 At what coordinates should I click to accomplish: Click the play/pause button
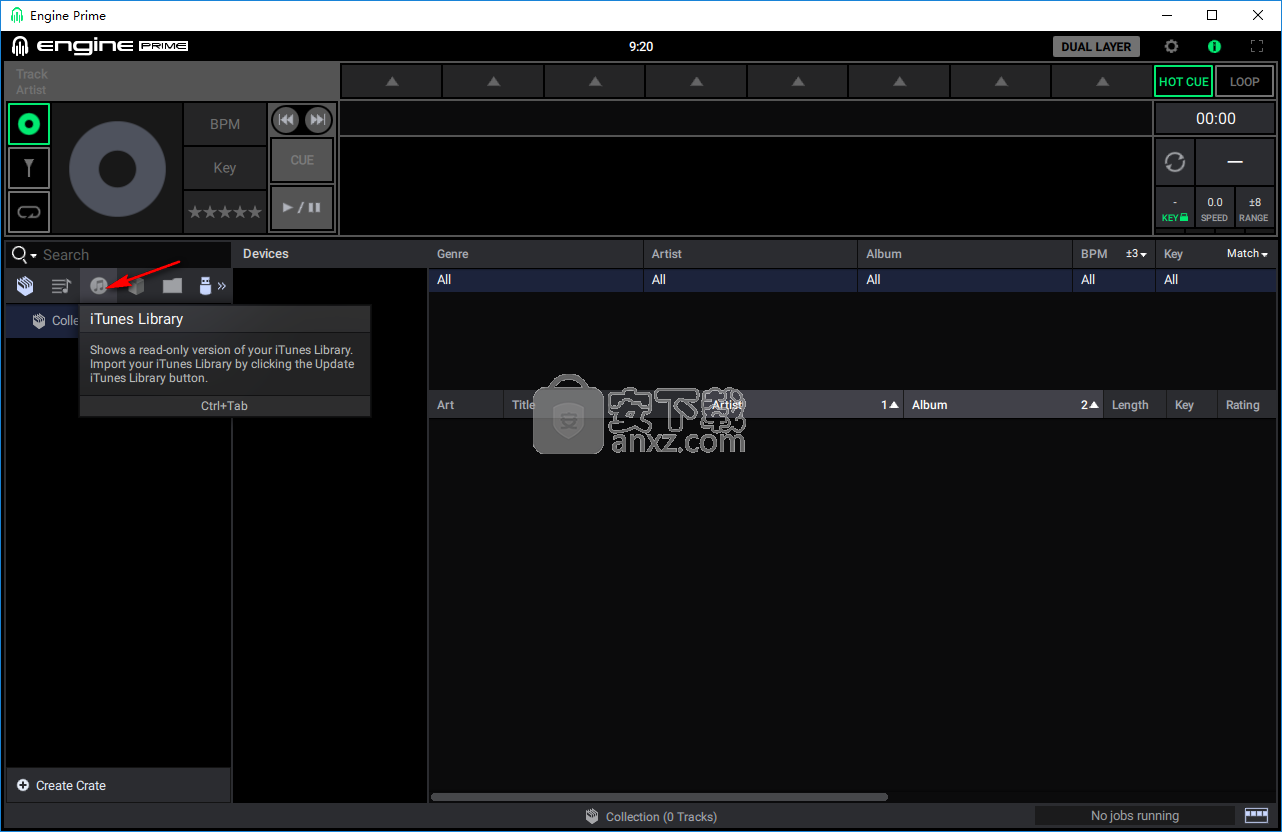pos(302,208)
